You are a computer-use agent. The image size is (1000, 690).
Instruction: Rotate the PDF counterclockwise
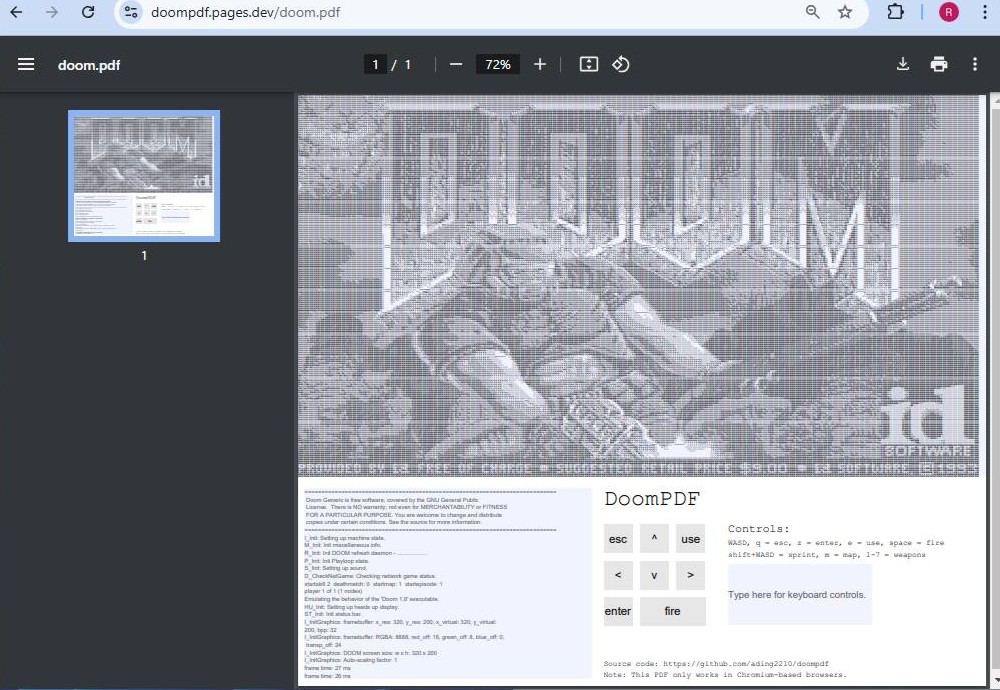pos(621,64)
